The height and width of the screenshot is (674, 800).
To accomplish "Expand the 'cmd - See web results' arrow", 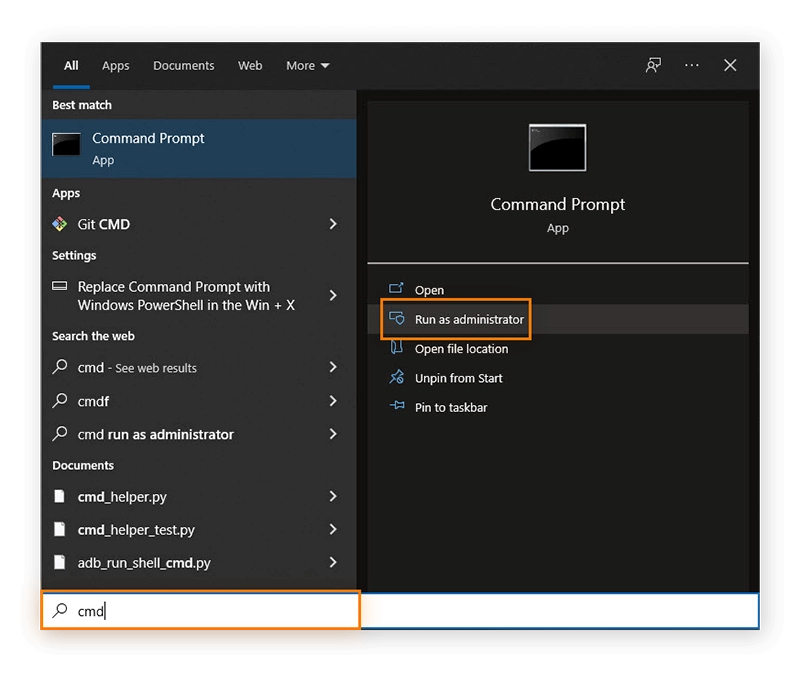I will (333, 367).
